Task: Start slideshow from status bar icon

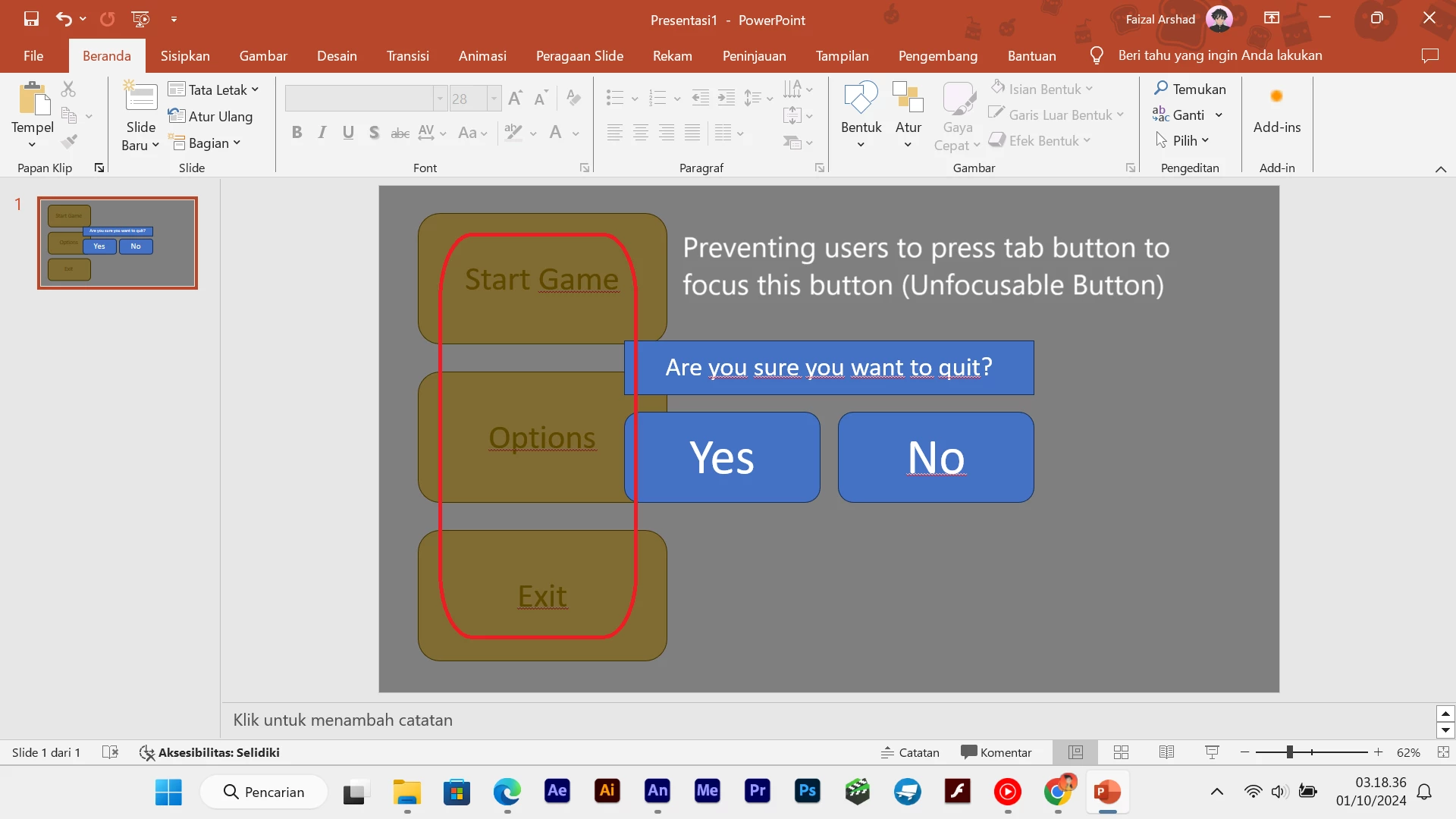Action: 1212,752
